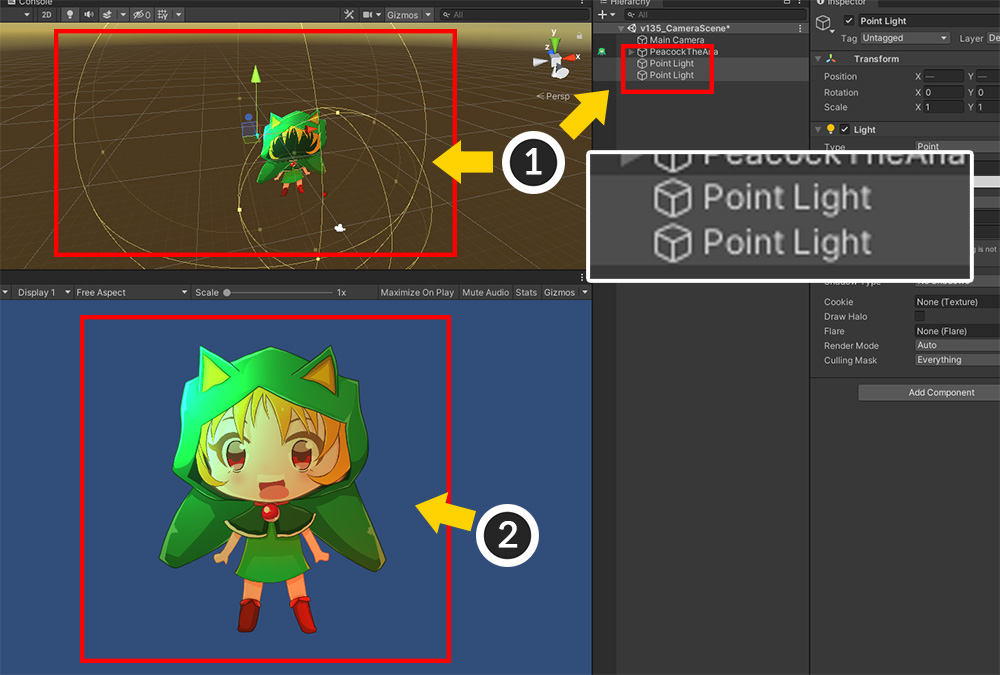The width and height of the screenshot is (1000, 675).
Task: Toggle scene audio with the speaker icon
Action: tap(89, 14)
